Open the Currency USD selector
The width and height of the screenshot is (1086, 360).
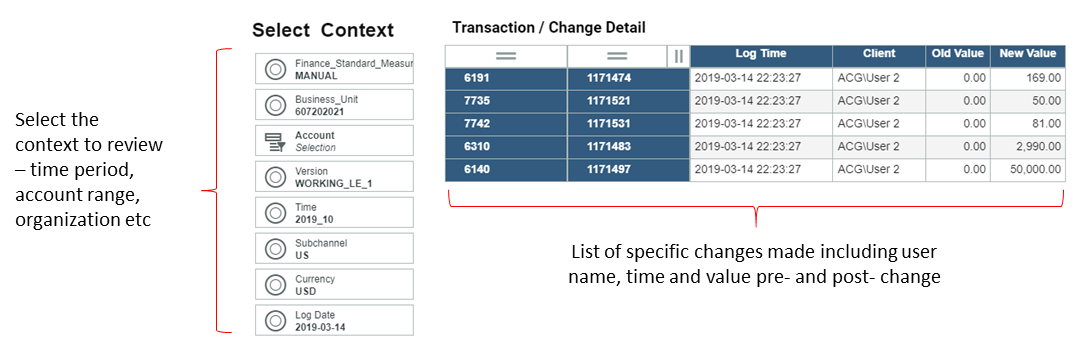click(334, 285)
